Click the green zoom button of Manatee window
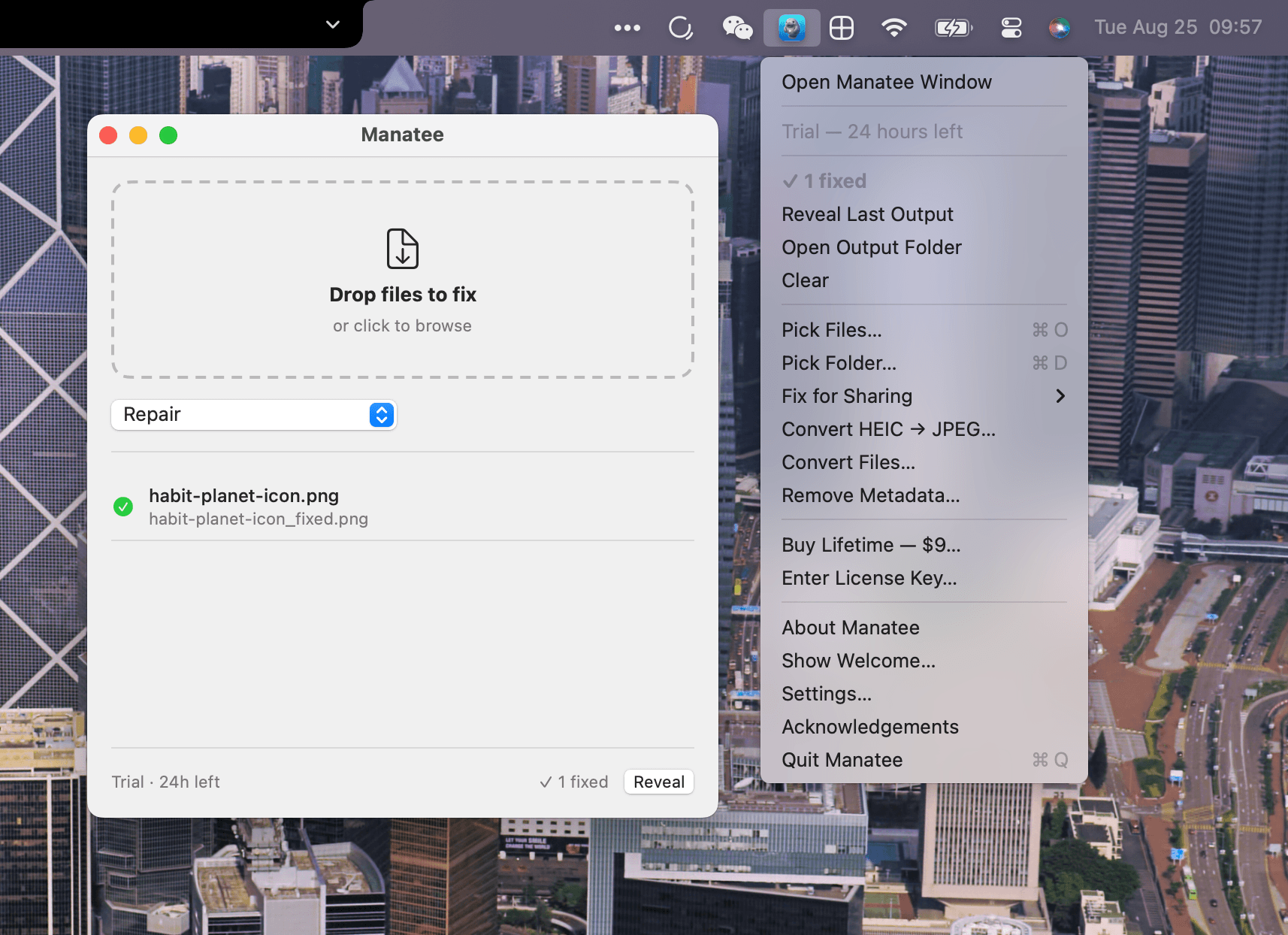Viewport: 1288px width, 935px height. tap(168, 135)
